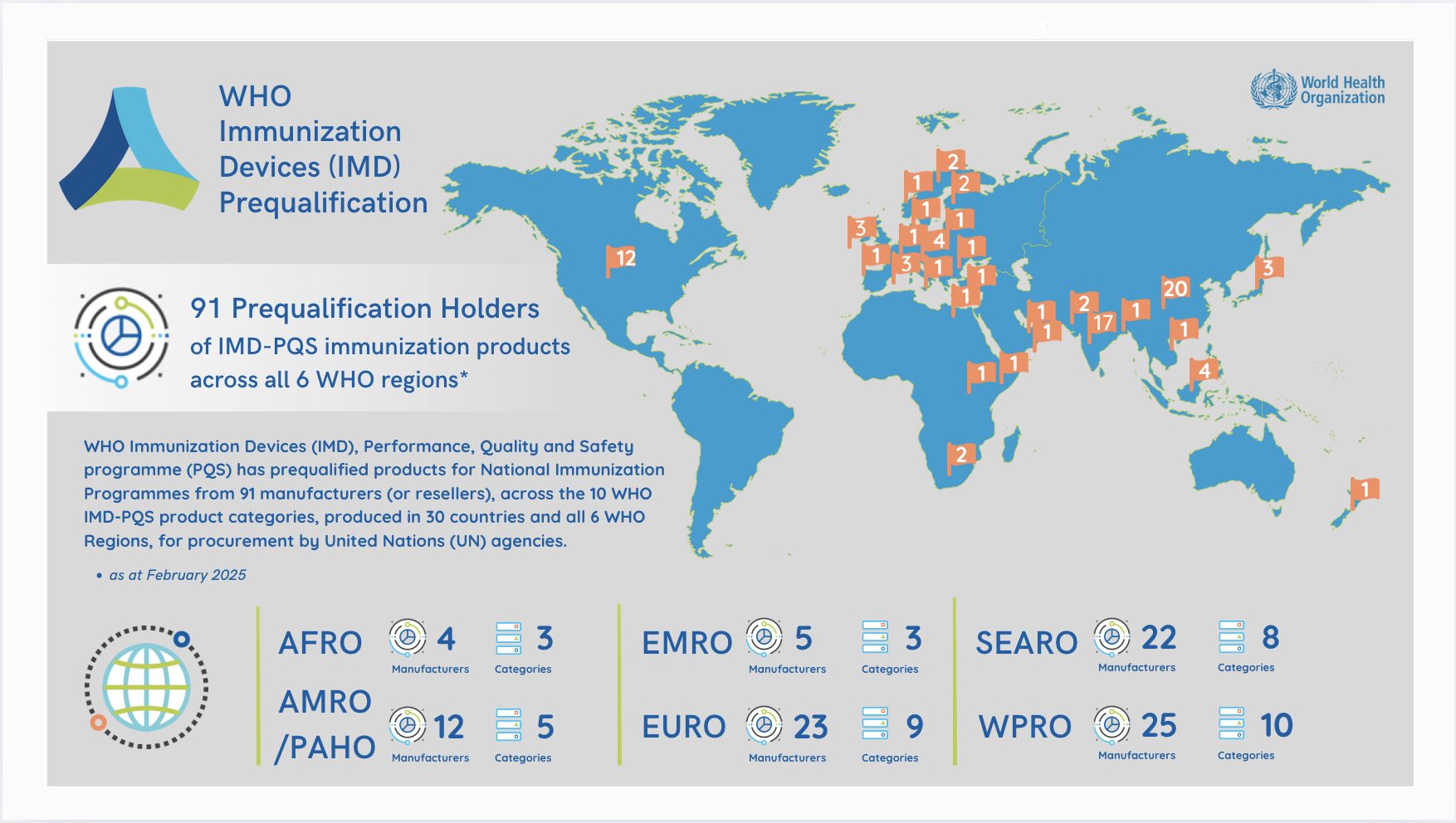
Task: Click the WPRO Categories stacked-list icon
Action: (x=1231, y=722)
